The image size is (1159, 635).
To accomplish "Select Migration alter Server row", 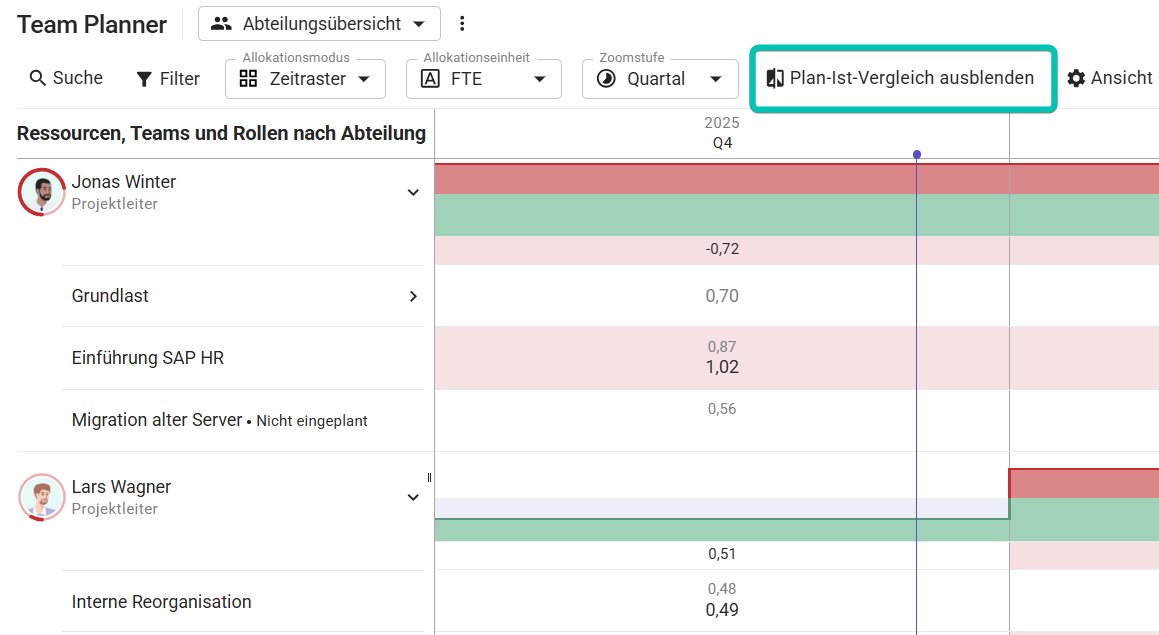I will tap(157, 420).
